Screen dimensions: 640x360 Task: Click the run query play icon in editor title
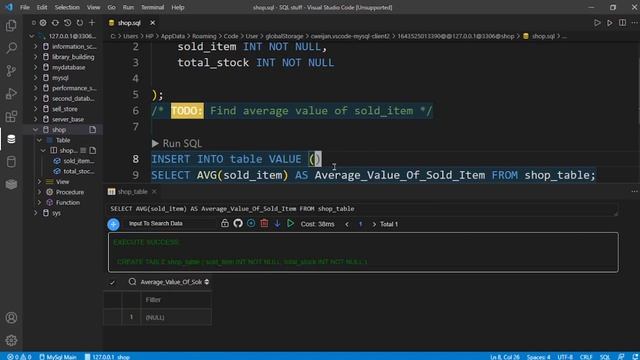597,23
